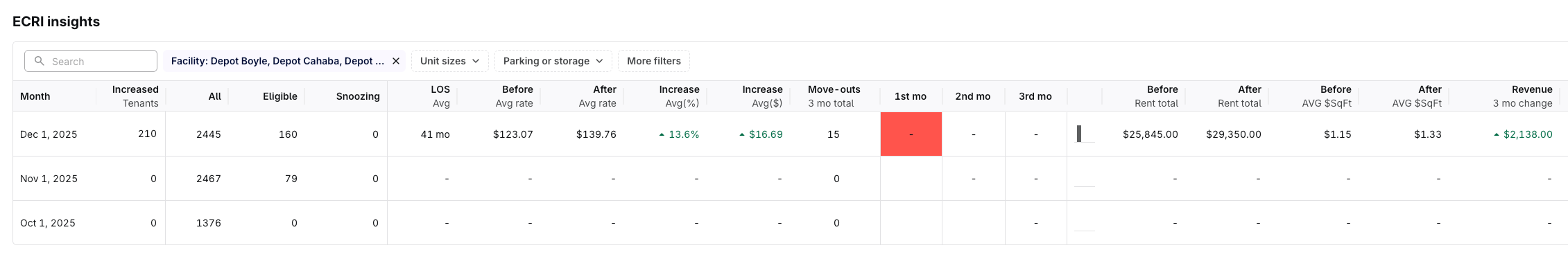Open the Parking or storage dropdown
The image size is (1568, 277).
tap(553, 61)
